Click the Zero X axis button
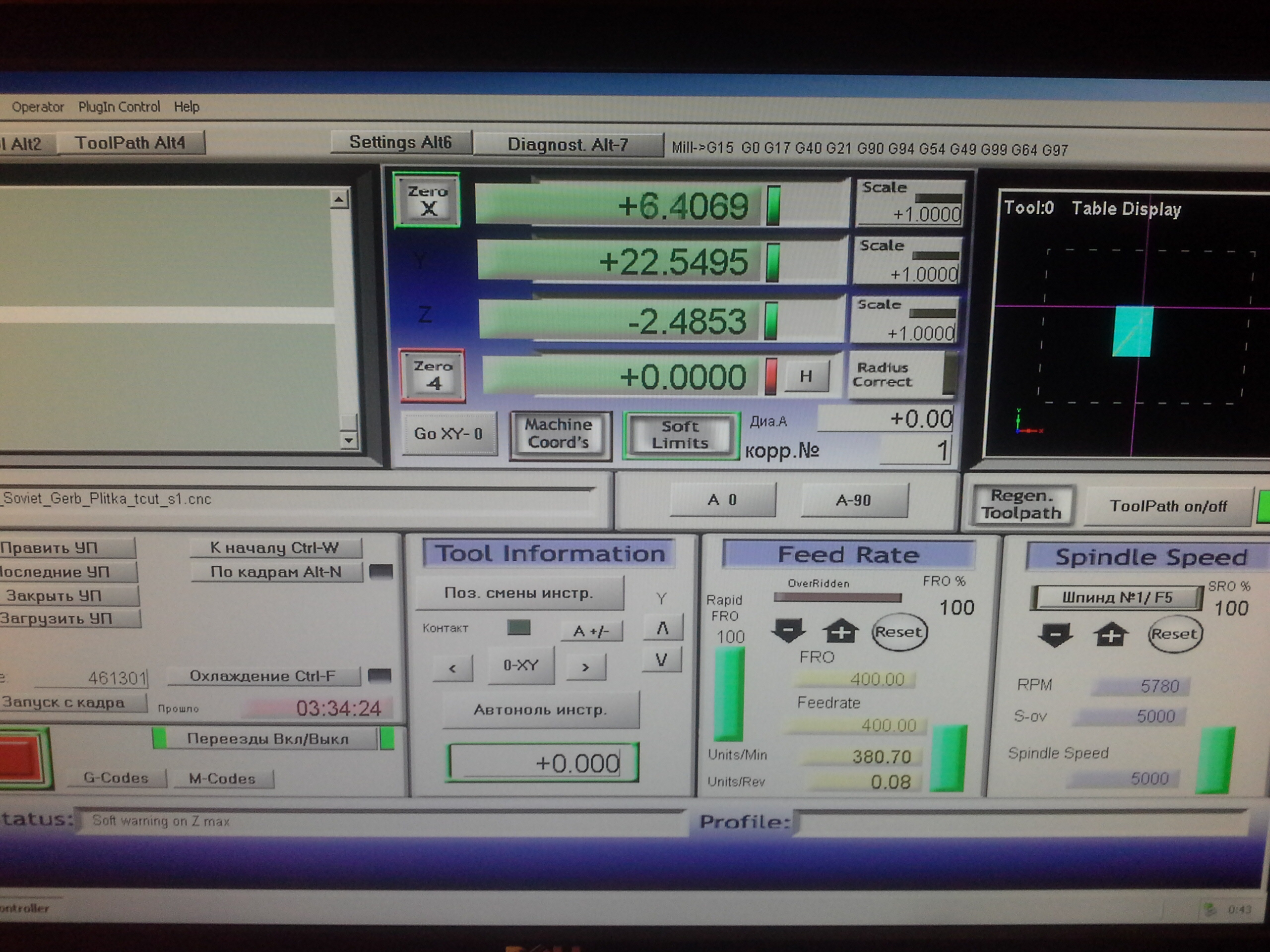The width and height of the screenshot is (1270, 952). coord(427,200)
